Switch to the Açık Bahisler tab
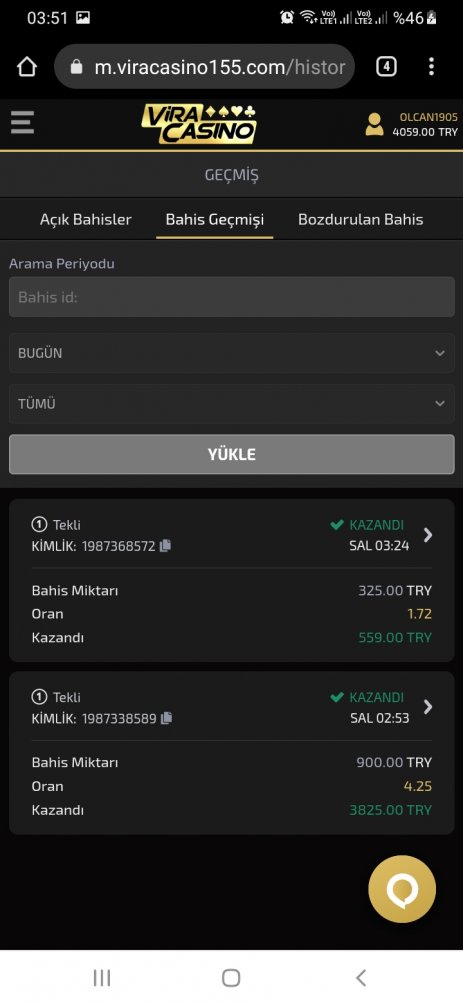 [x=86, y=220]
